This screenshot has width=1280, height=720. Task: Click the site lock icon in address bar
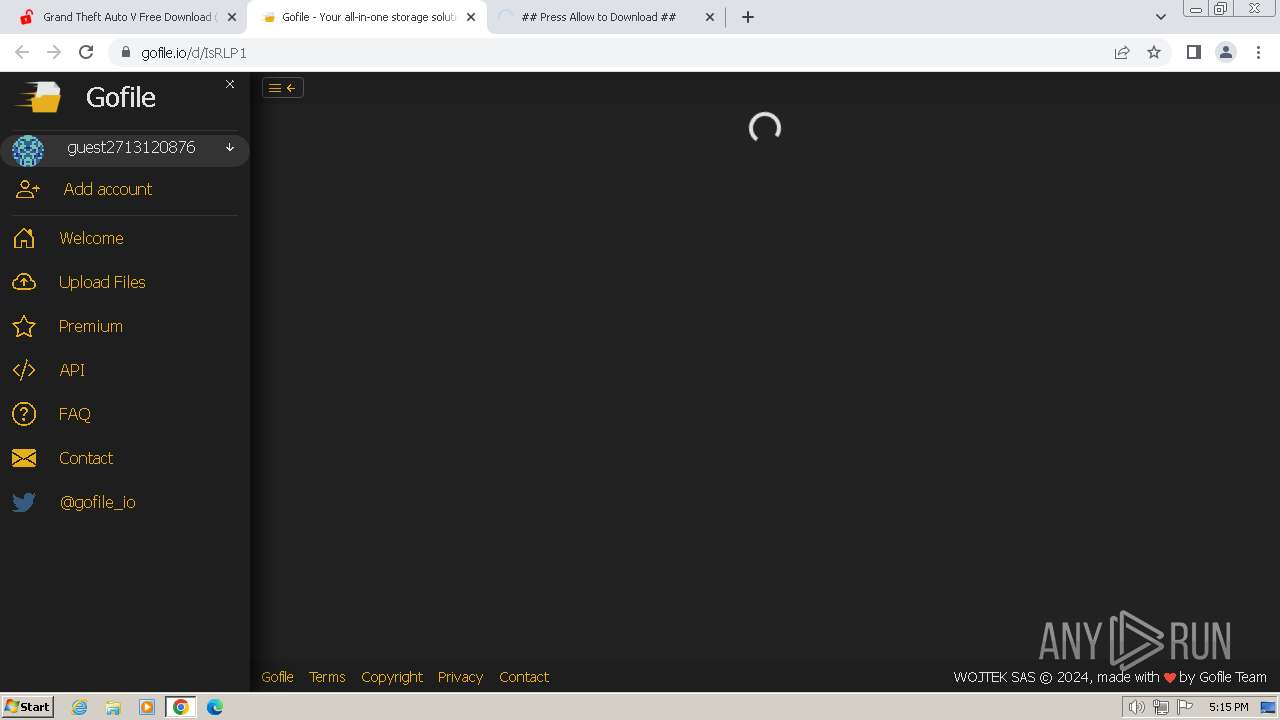[126, 53]
